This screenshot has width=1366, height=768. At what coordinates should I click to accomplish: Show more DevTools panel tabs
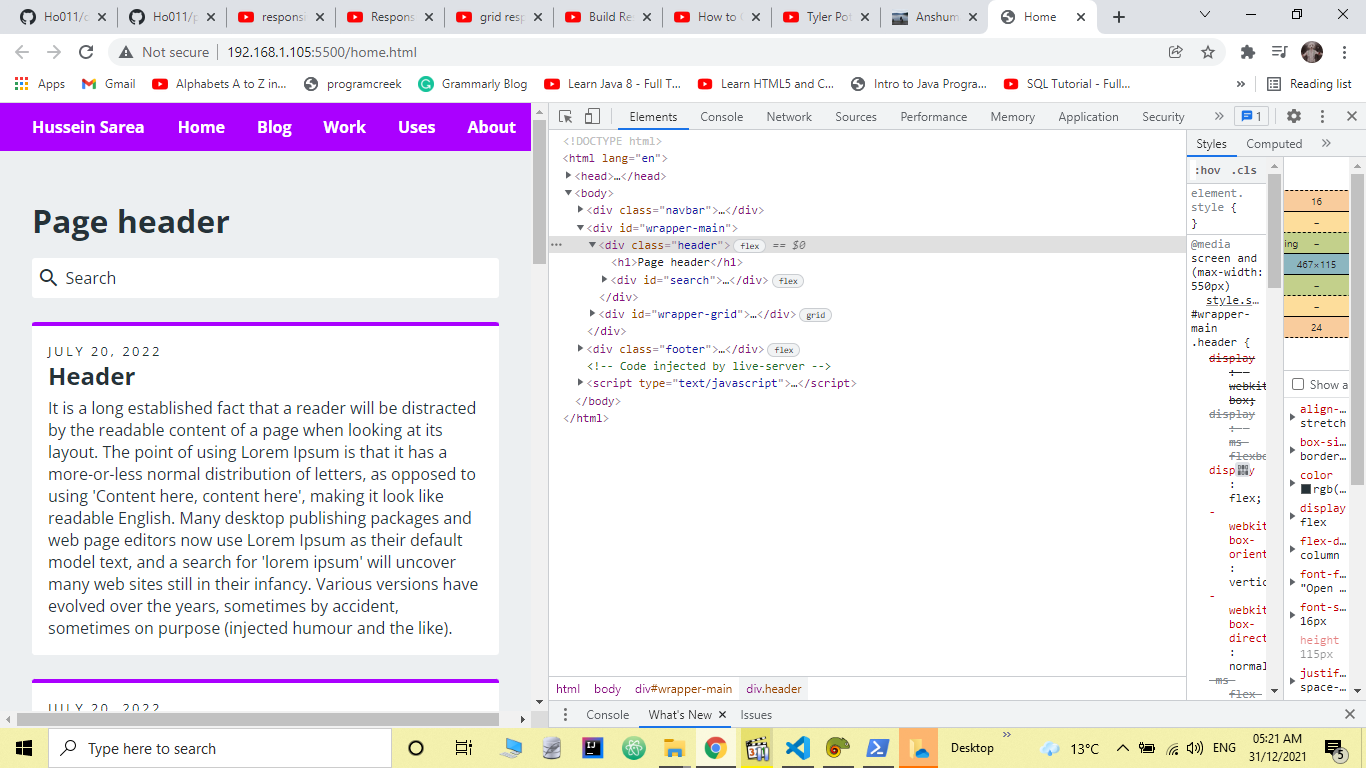click(1218, 116)
